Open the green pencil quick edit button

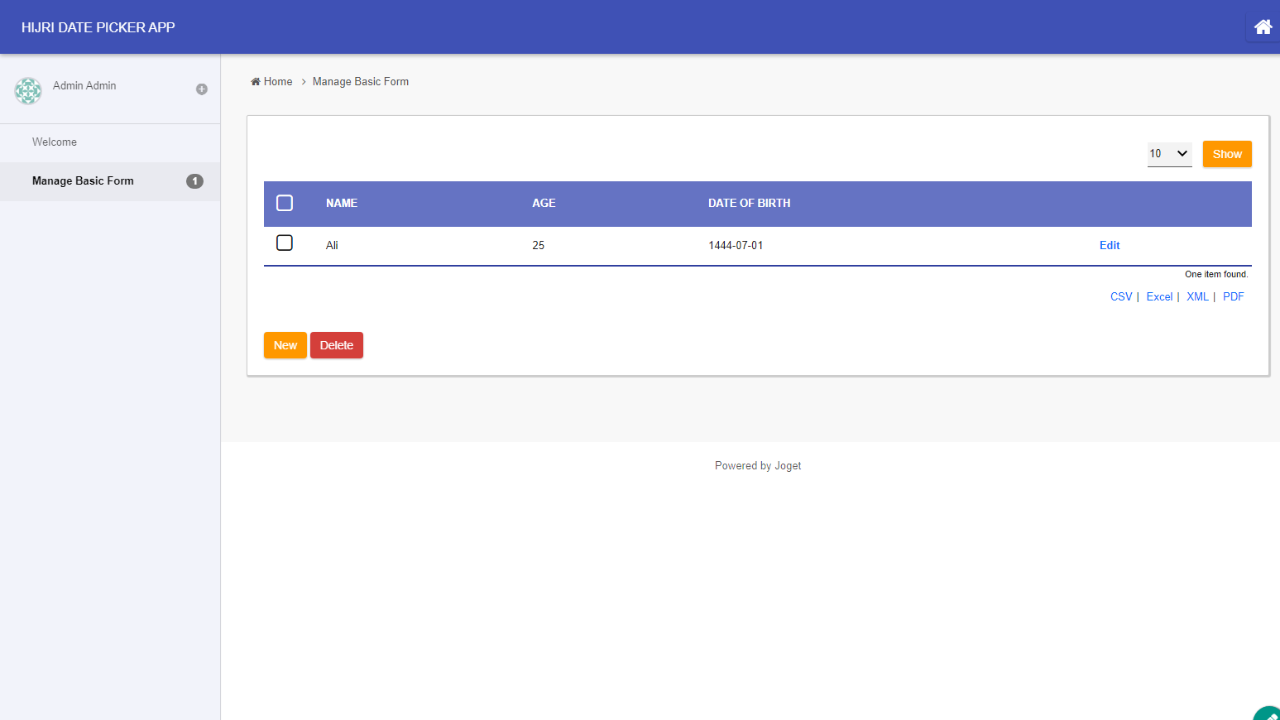(1268, 711)
